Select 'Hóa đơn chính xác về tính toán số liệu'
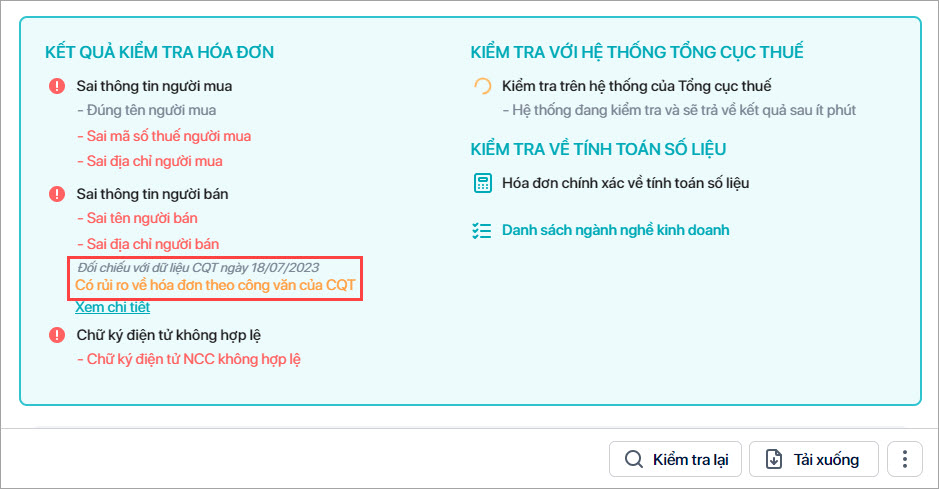Screen dimensions: 939x489 (625, 183)
